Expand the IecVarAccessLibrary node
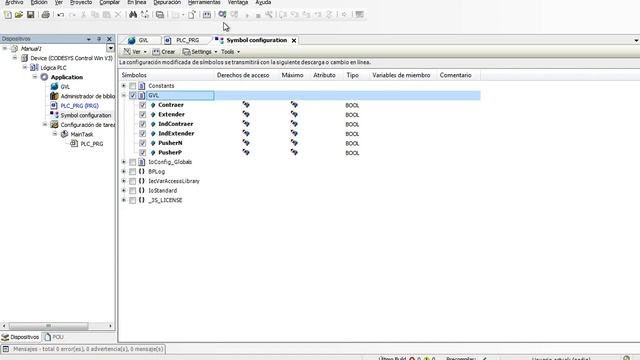Screen dimensions: 640x360 124,181
